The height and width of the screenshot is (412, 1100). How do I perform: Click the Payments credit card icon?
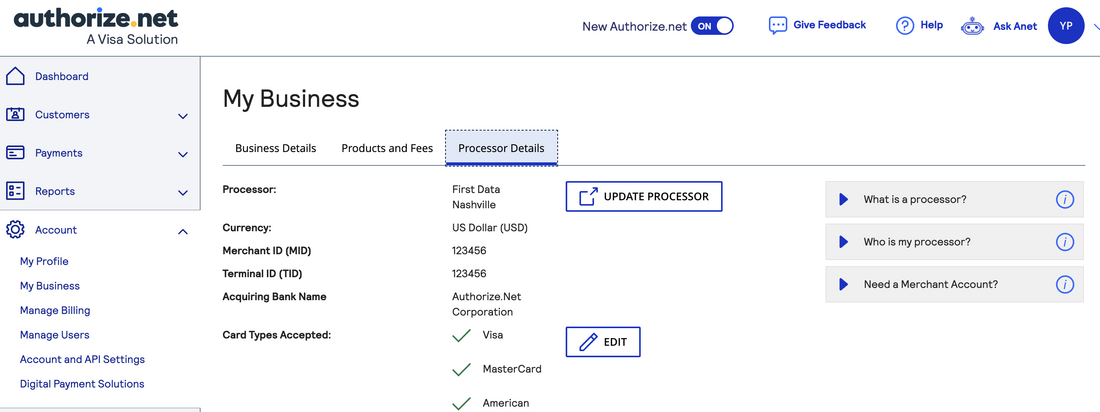[x=15, y=153]
